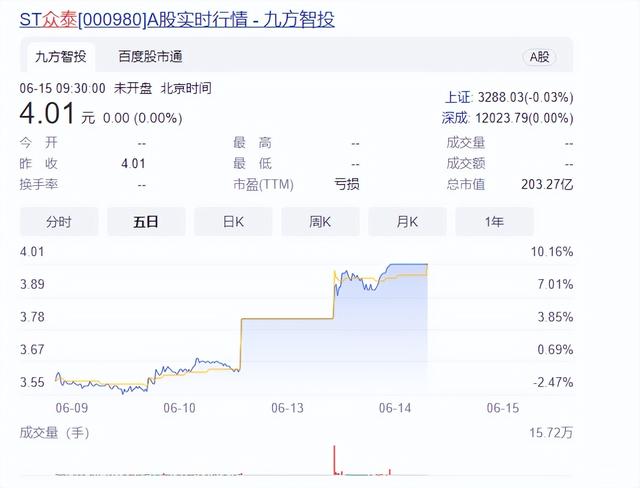The image size is (640, 488).
Task: Click the 3.85% axis label
Action: [555, 317]
